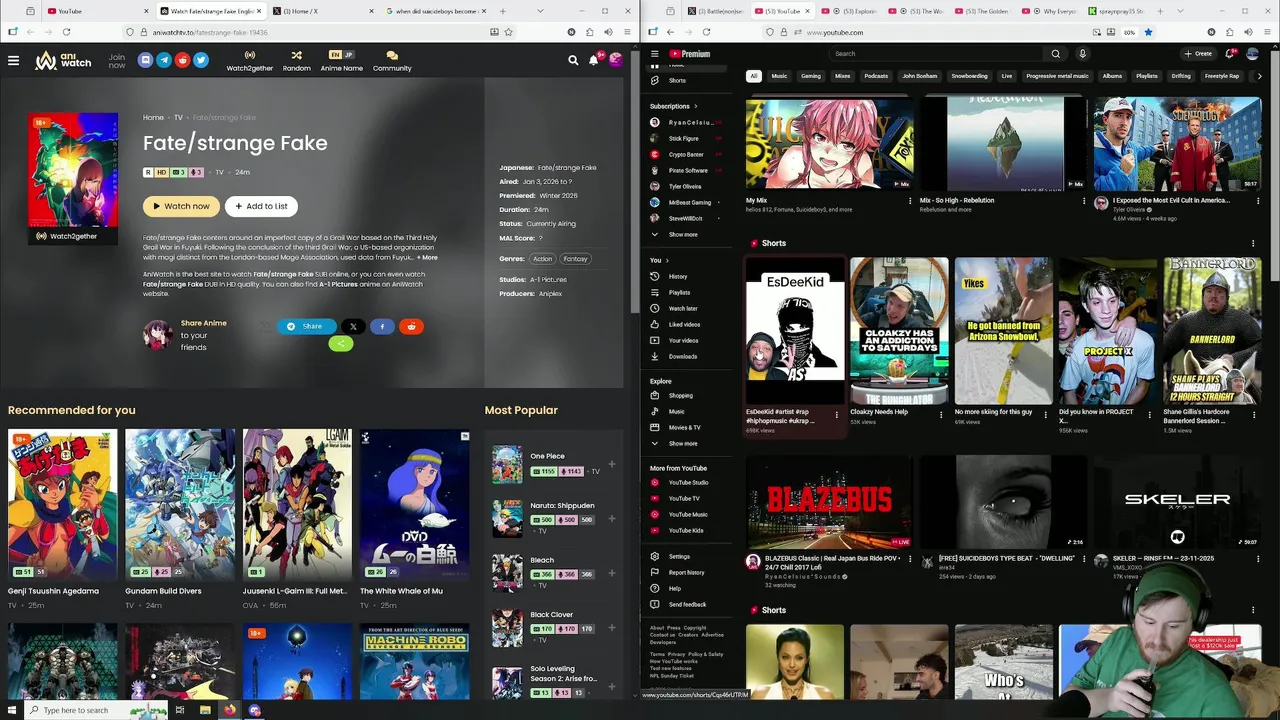Add One Piece to list with plus
The height and width of the screenshot is (720, 1280).
611,464
